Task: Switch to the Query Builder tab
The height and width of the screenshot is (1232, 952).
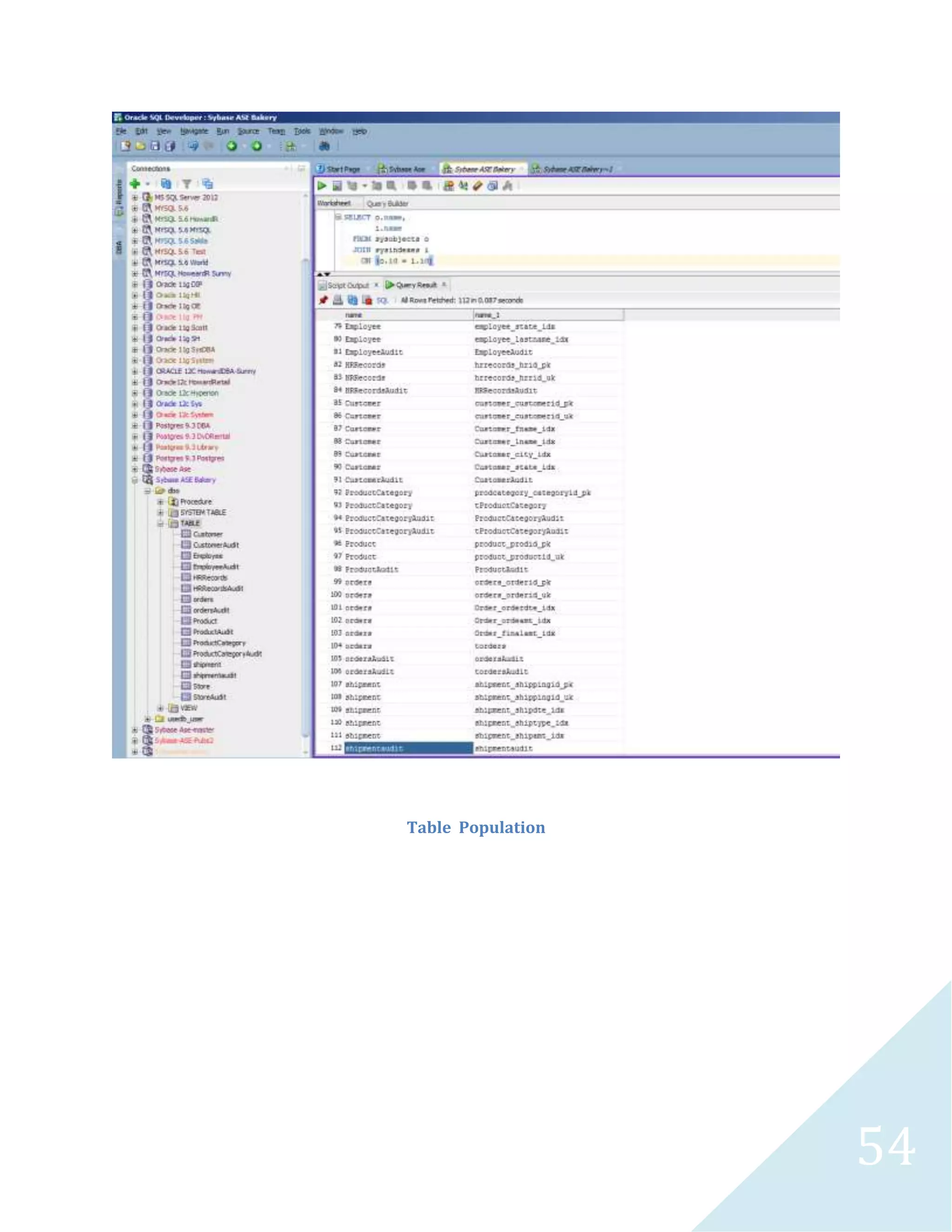Action: (x=387, y=204)
